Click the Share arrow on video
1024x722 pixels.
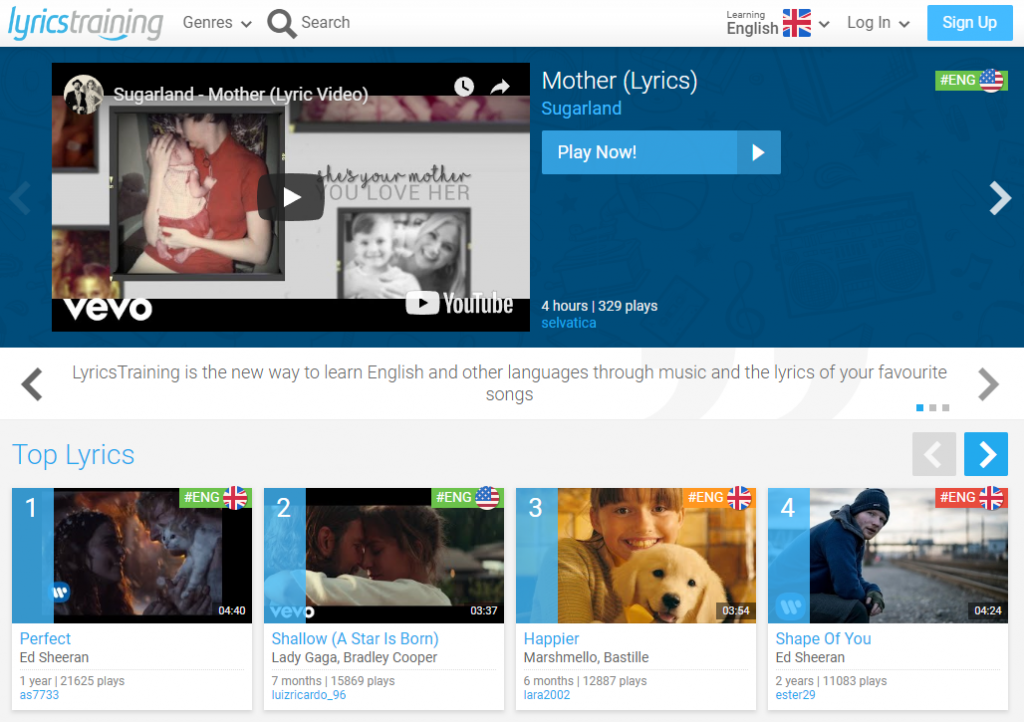[500, 86]
